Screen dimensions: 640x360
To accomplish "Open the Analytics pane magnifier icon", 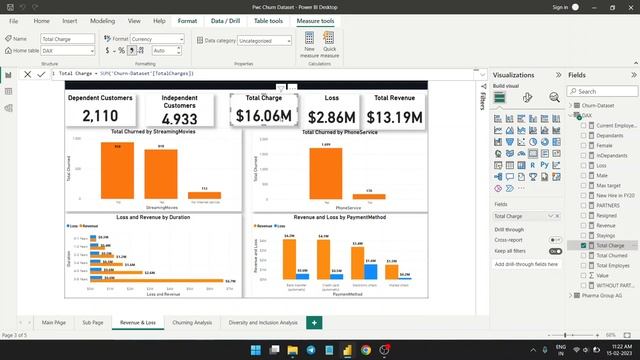I will (554, 98).
